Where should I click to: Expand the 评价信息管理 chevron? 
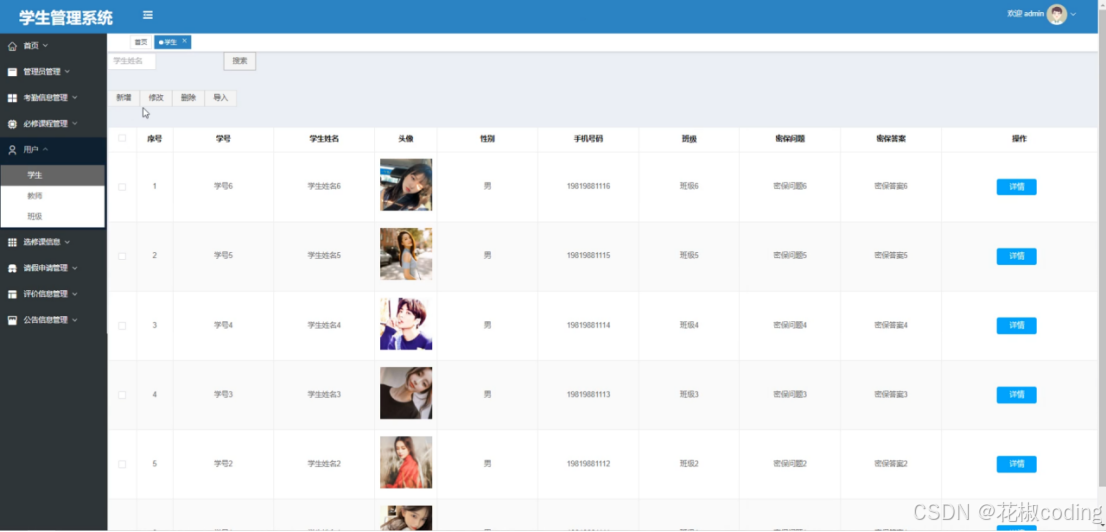coord(75,294)
